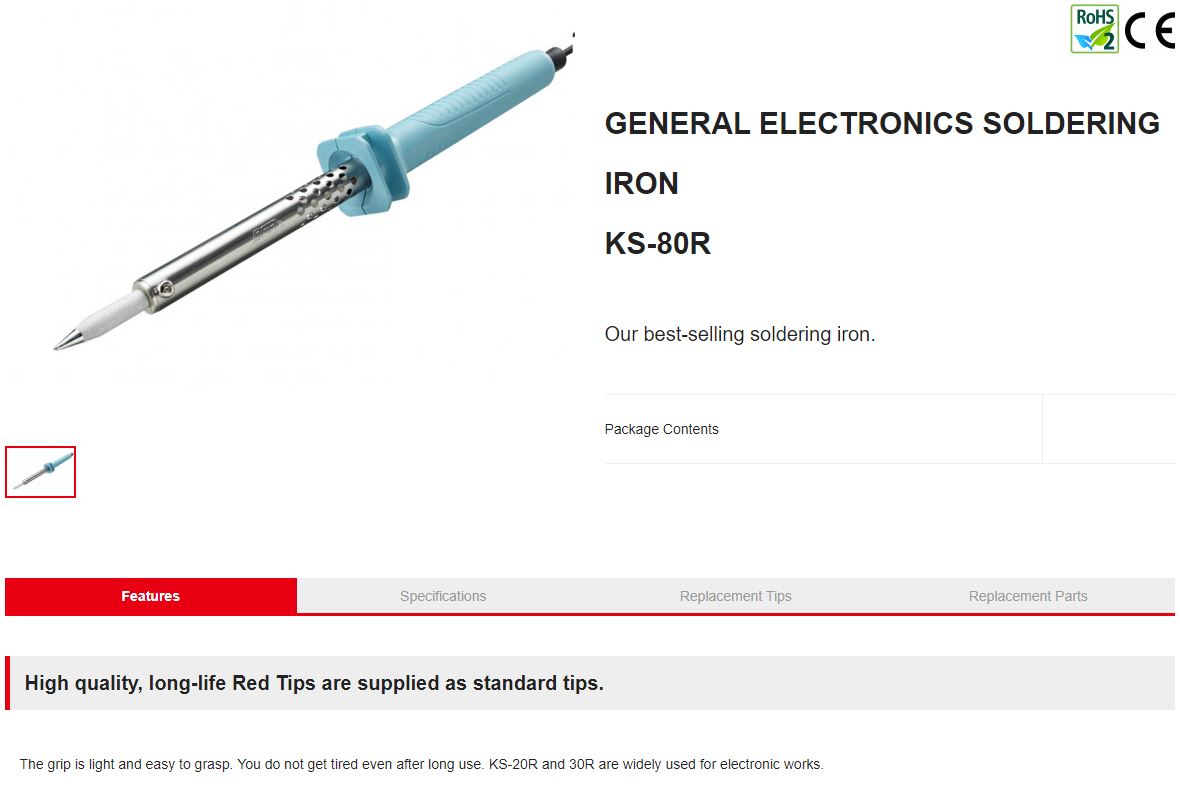Click the empty Package Contents value cell
This screenshot has width=1180, height=809.
(x=1109, y=429)
